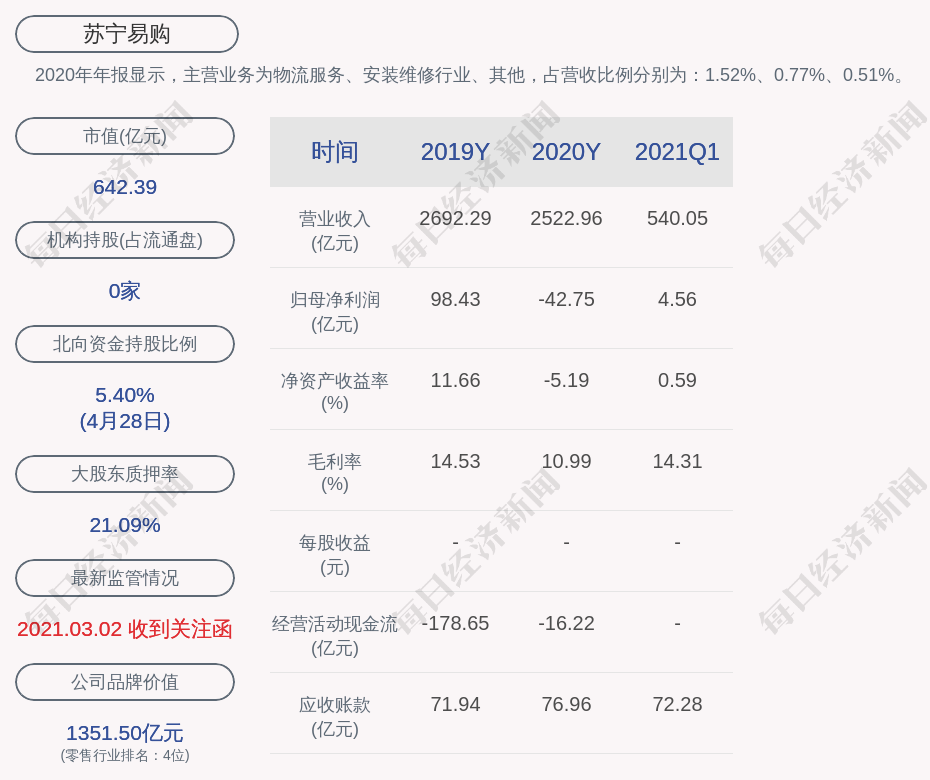Image resolution: width=930 pixels, height=780 pixels.
Task: Click the 2019Y column header
Action: [x=455, y=152]
